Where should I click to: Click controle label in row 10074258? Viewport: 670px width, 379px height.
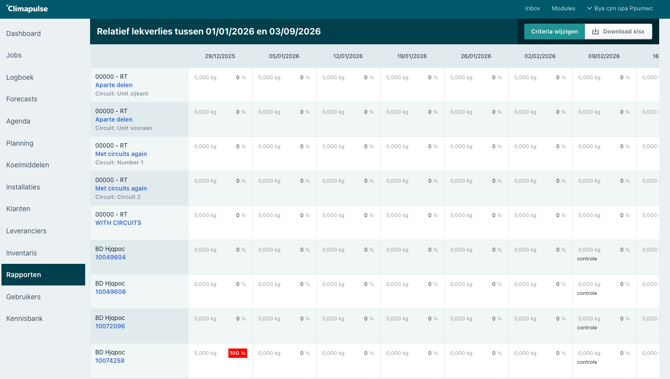tap(587, 362)
